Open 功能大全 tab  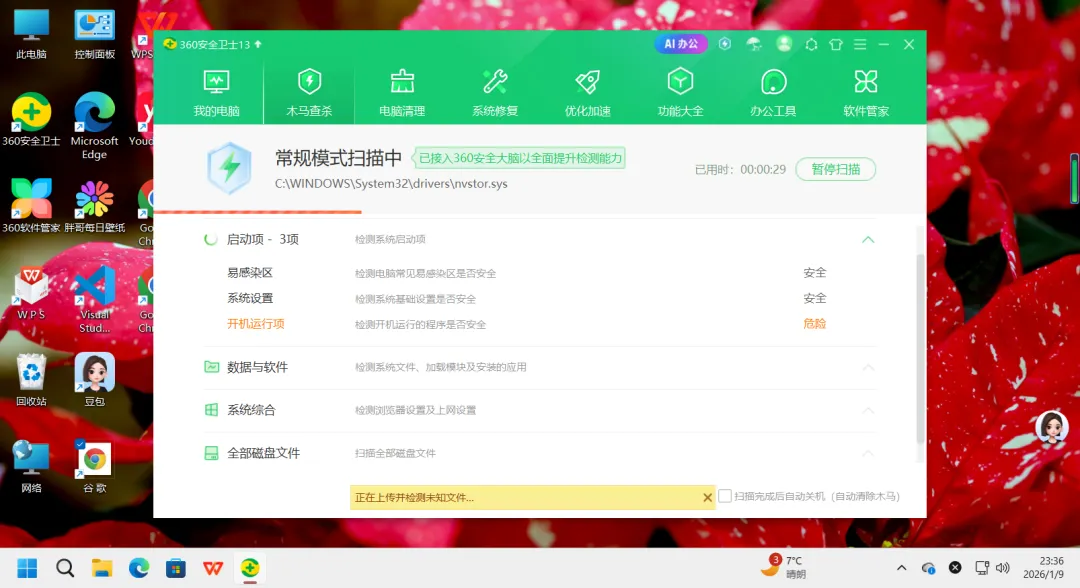click(680, 93)
